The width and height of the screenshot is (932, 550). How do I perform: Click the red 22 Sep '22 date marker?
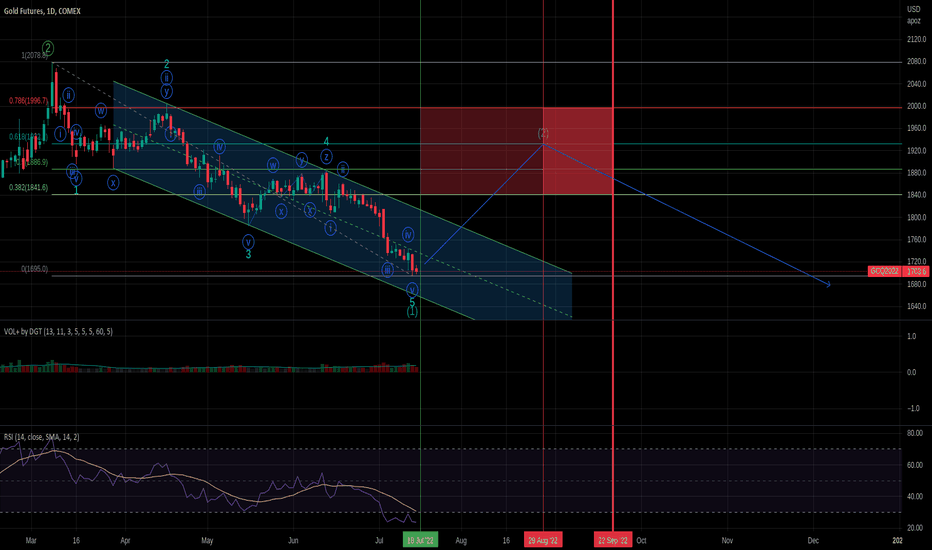tap(613, 540)
